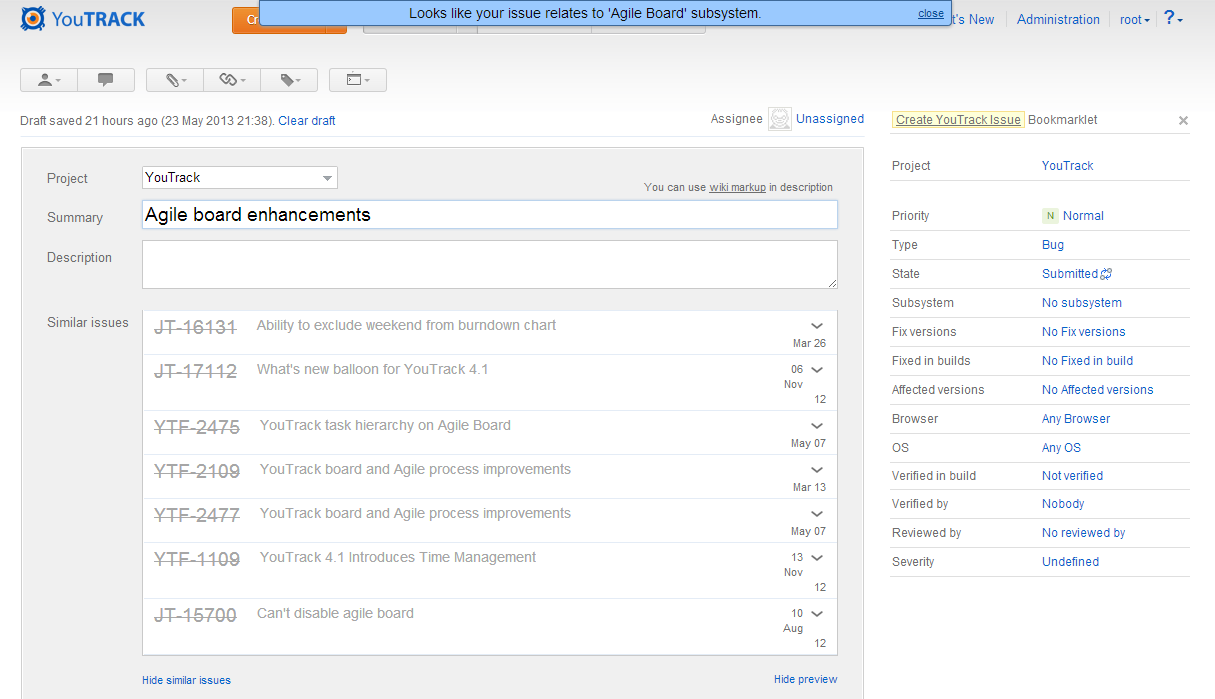Open the Project dropdown showing YouTrack
Screen dimensions: 1215x699
(x=240, y=178)
